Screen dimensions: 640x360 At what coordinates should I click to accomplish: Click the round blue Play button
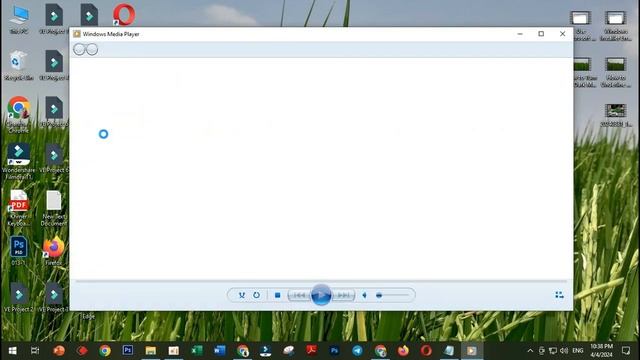tap(321, 295)
